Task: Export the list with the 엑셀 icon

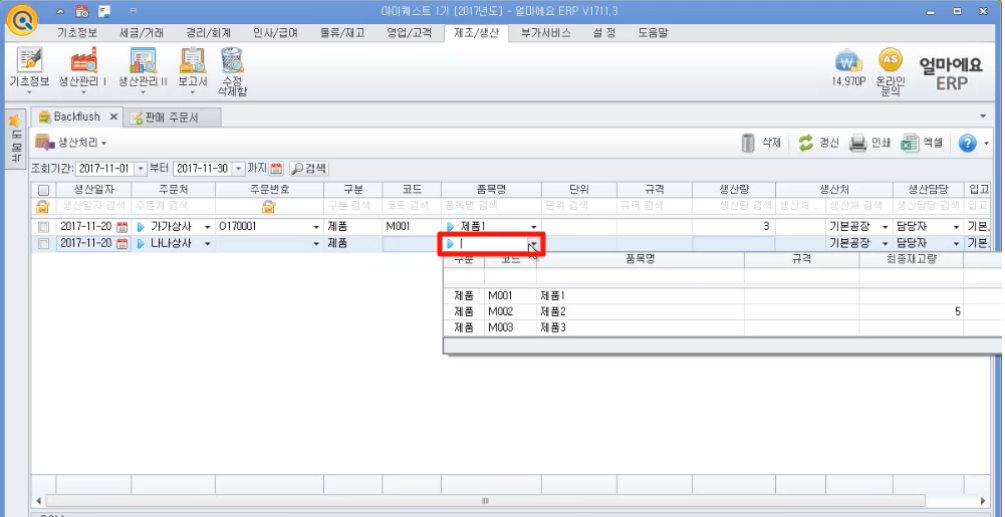Action: click(x=909, y=143)
